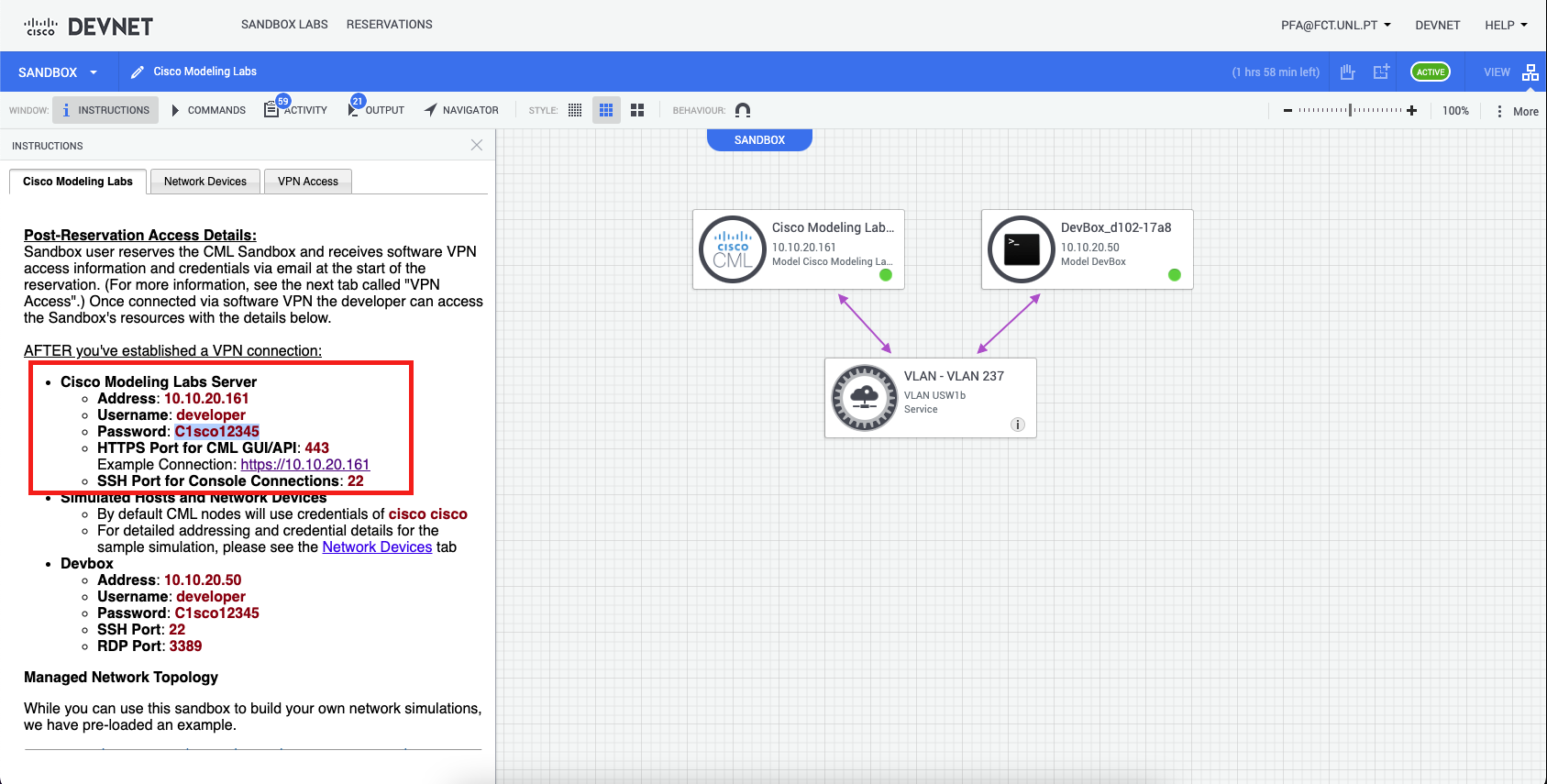Click the green ACTIVE status badge
Image resolution: width=1547 pixels, height=784 pixels.
tap(1431, 72)
